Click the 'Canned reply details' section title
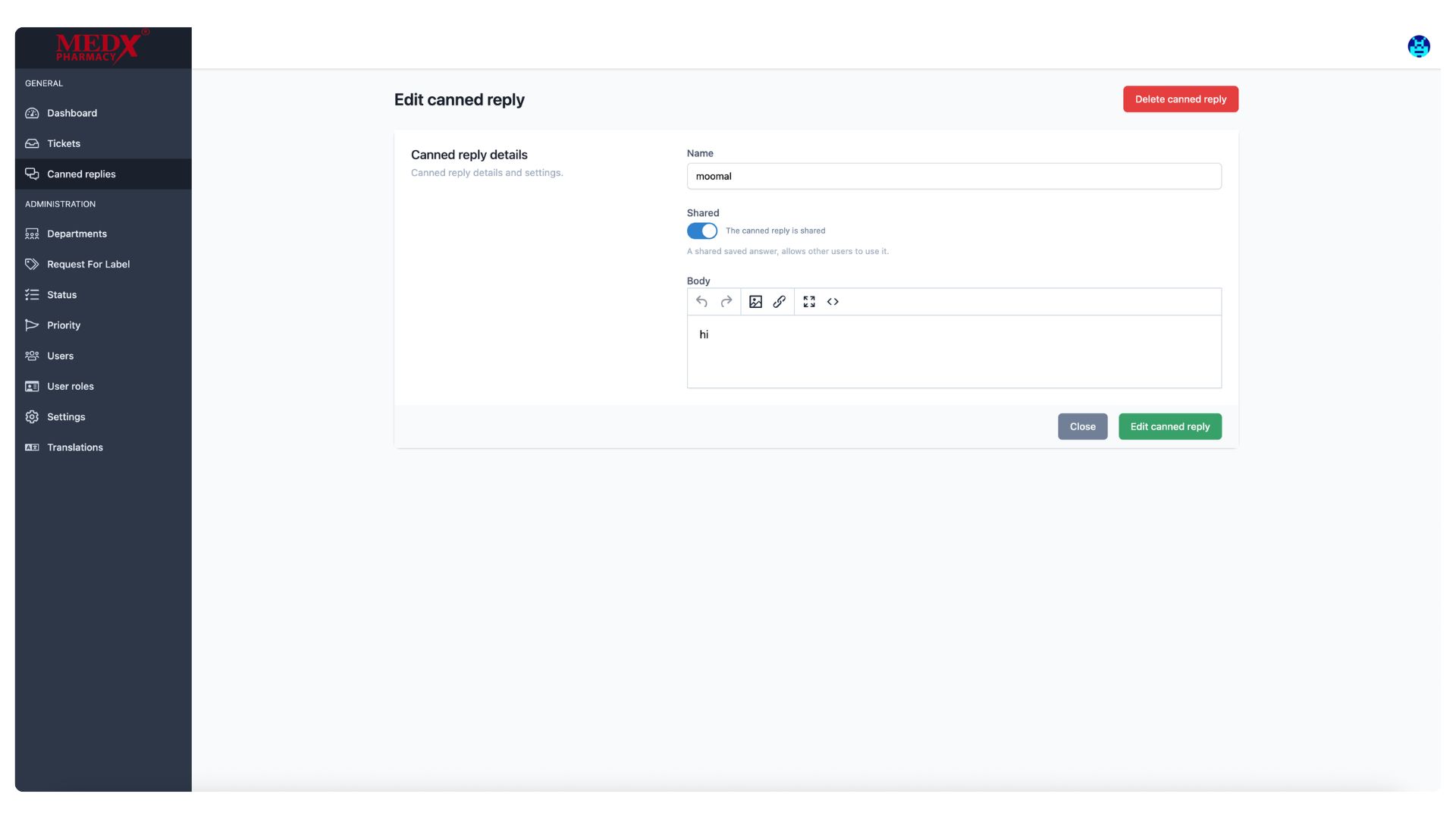 [469, 155]
